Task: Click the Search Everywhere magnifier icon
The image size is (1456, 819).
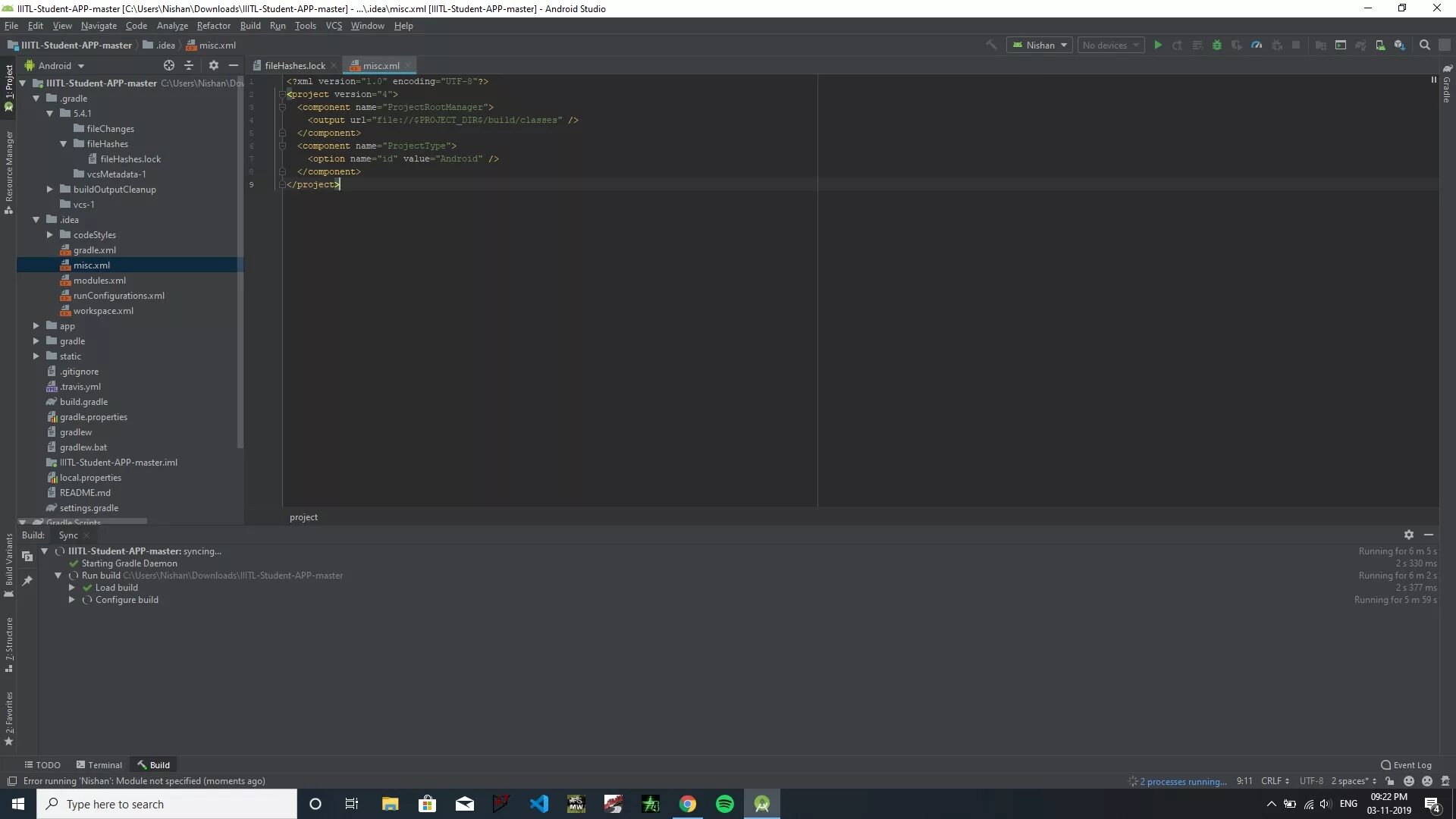Action: (1425, 45)
